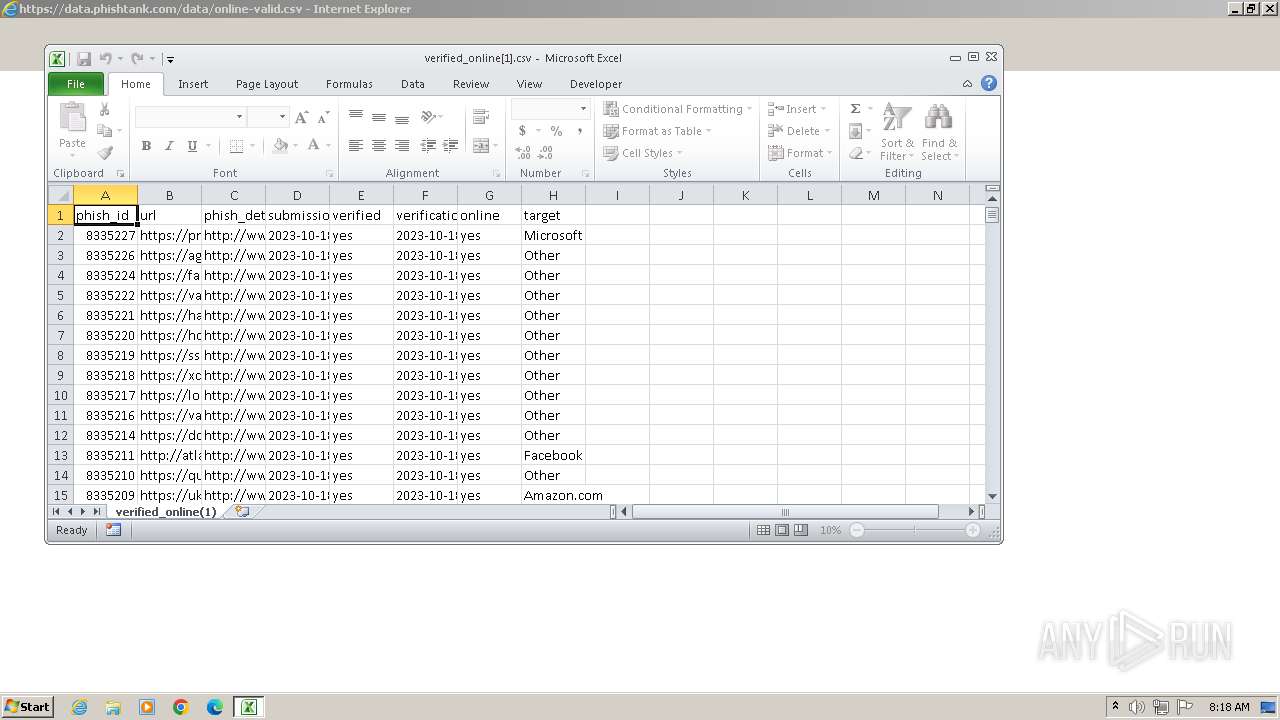Open the Find & Select menu
The image size is (1280, 720).
pos(939,132)
